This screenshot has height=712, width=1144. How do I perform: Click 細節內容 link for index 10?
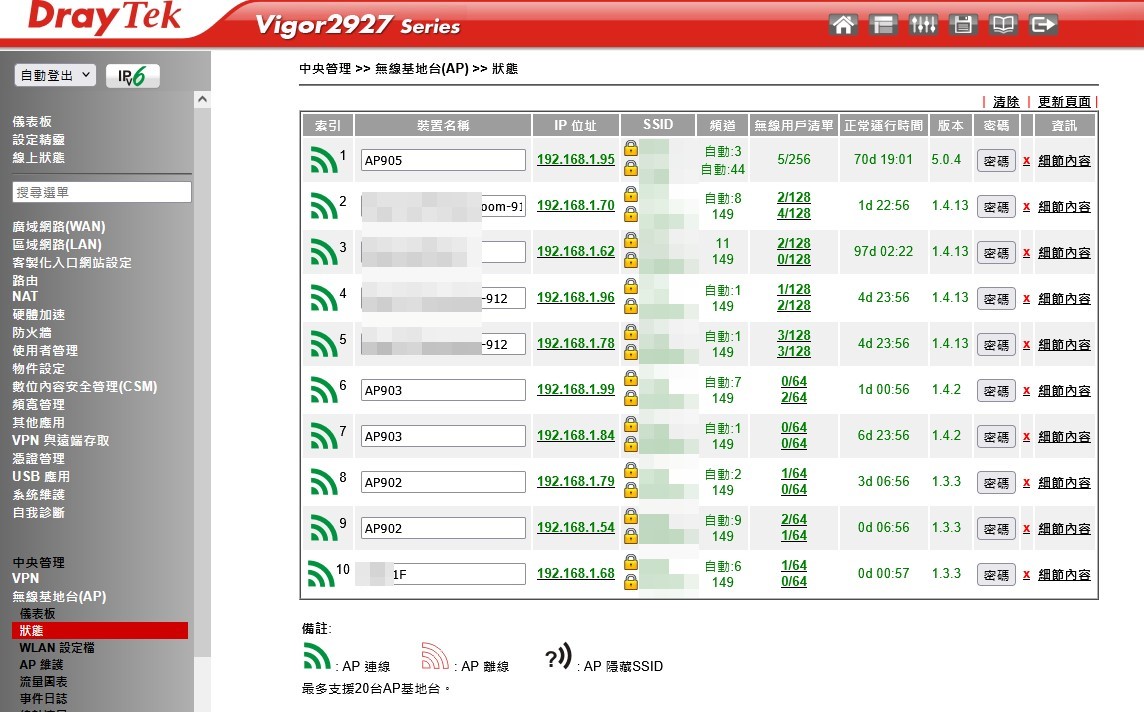click(1064, 575)
